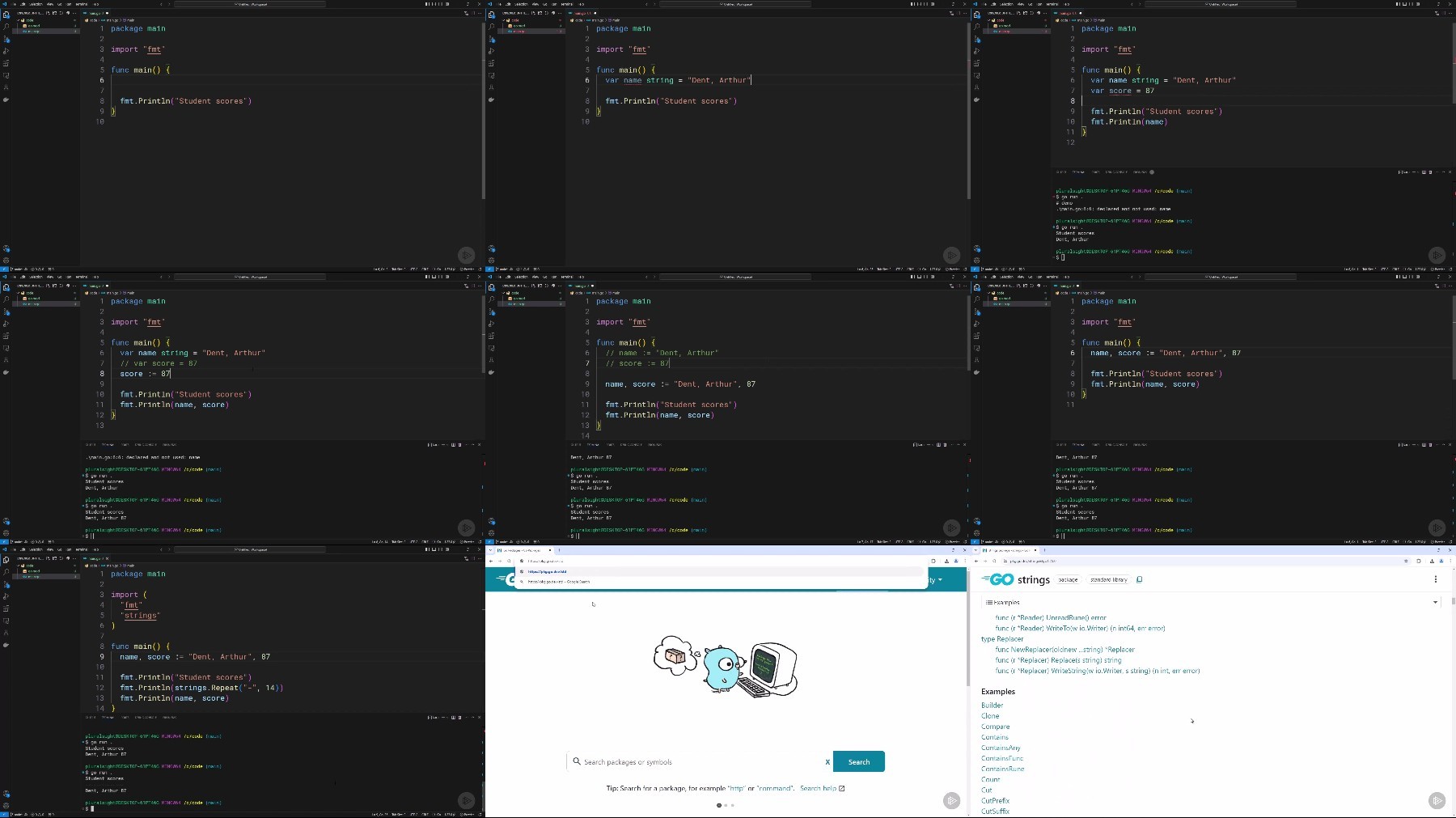Open downloads icon in strings docs browser
Screen dimensions: 1456x818
click(1432, 561)
